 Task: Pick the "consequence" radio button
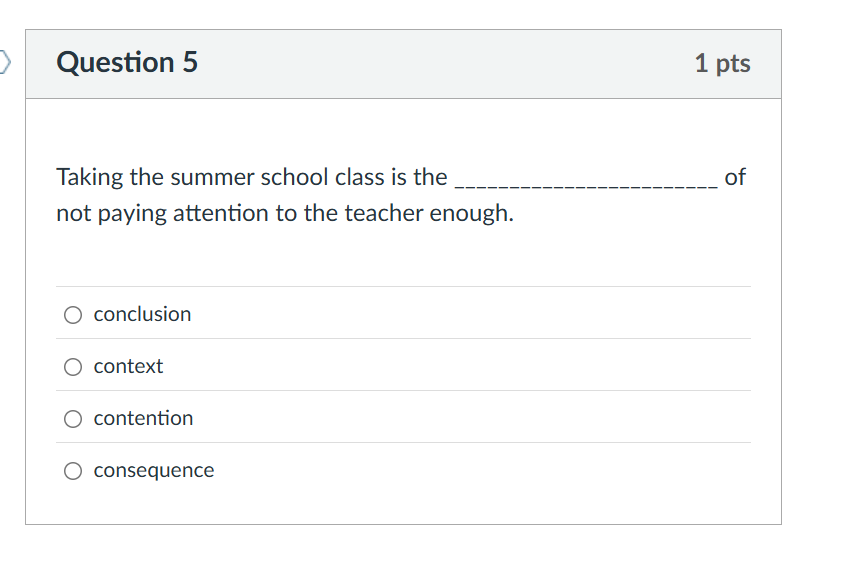pyautogui.click(x=73, y=471)
